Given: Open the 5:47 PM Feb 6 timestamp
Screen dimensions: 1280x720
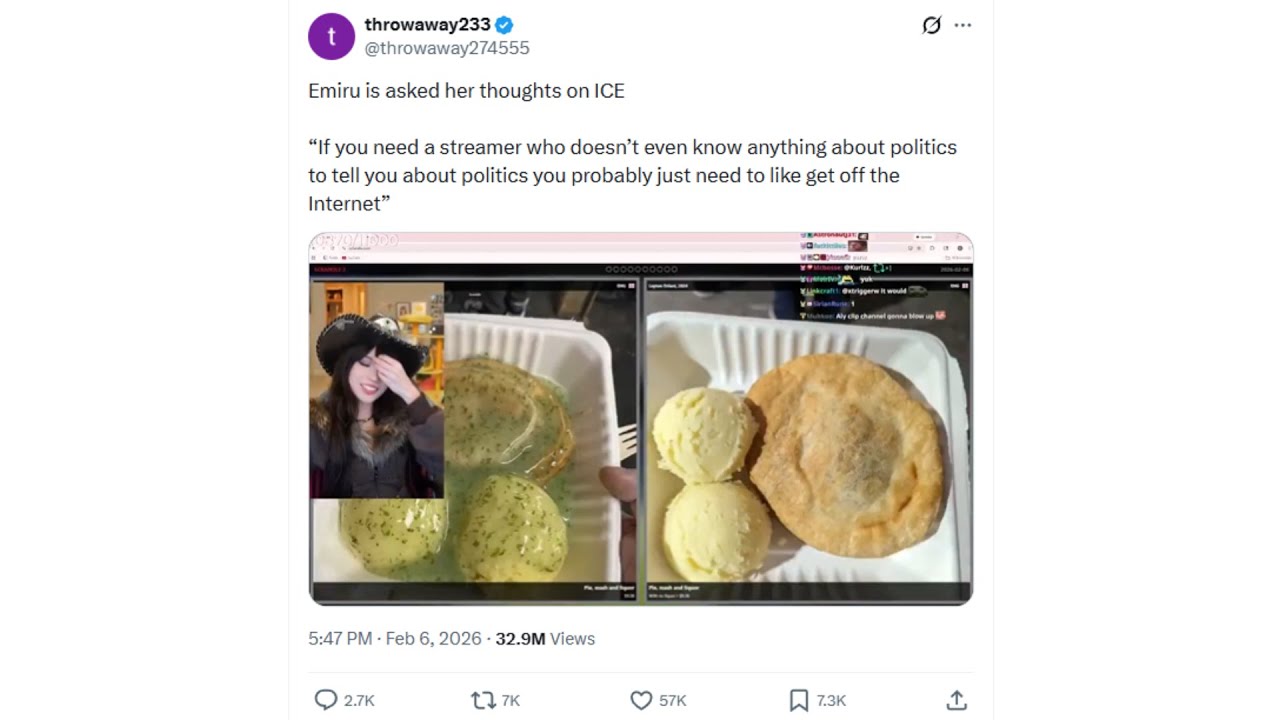Looking at the screenshot, I should [395, 638].
